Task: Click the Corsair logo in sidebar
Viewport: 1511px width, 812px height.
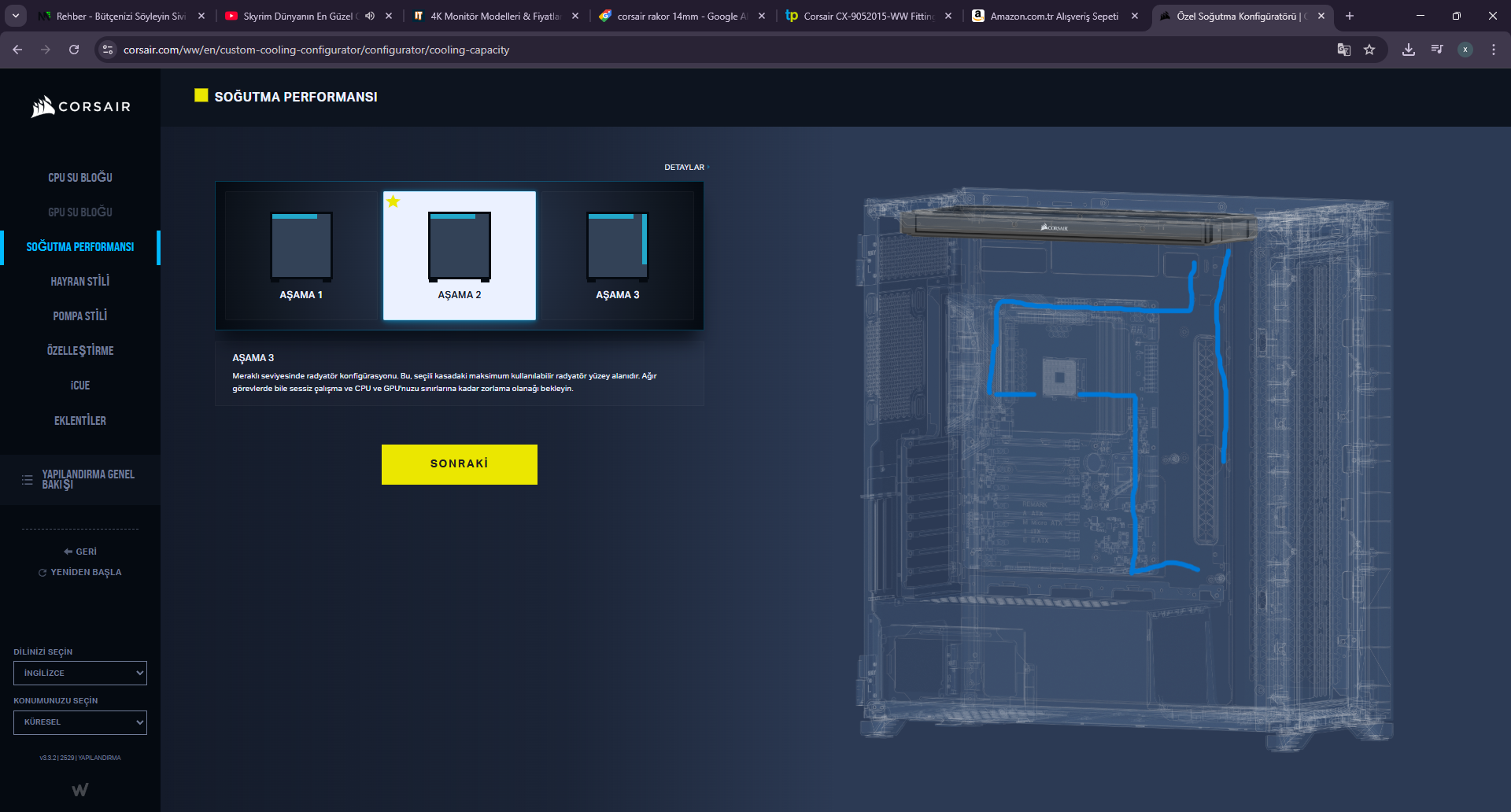Action: 80,106
